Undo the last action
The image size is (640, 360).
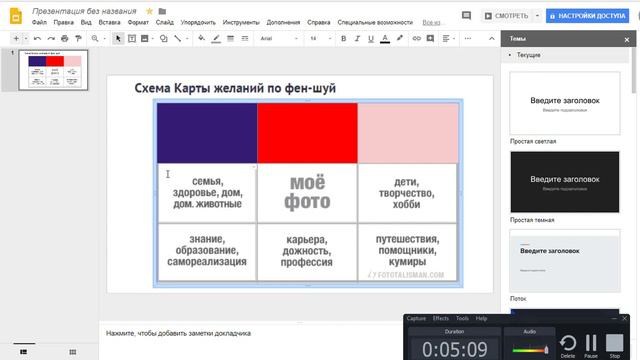(x=37, y=38)
